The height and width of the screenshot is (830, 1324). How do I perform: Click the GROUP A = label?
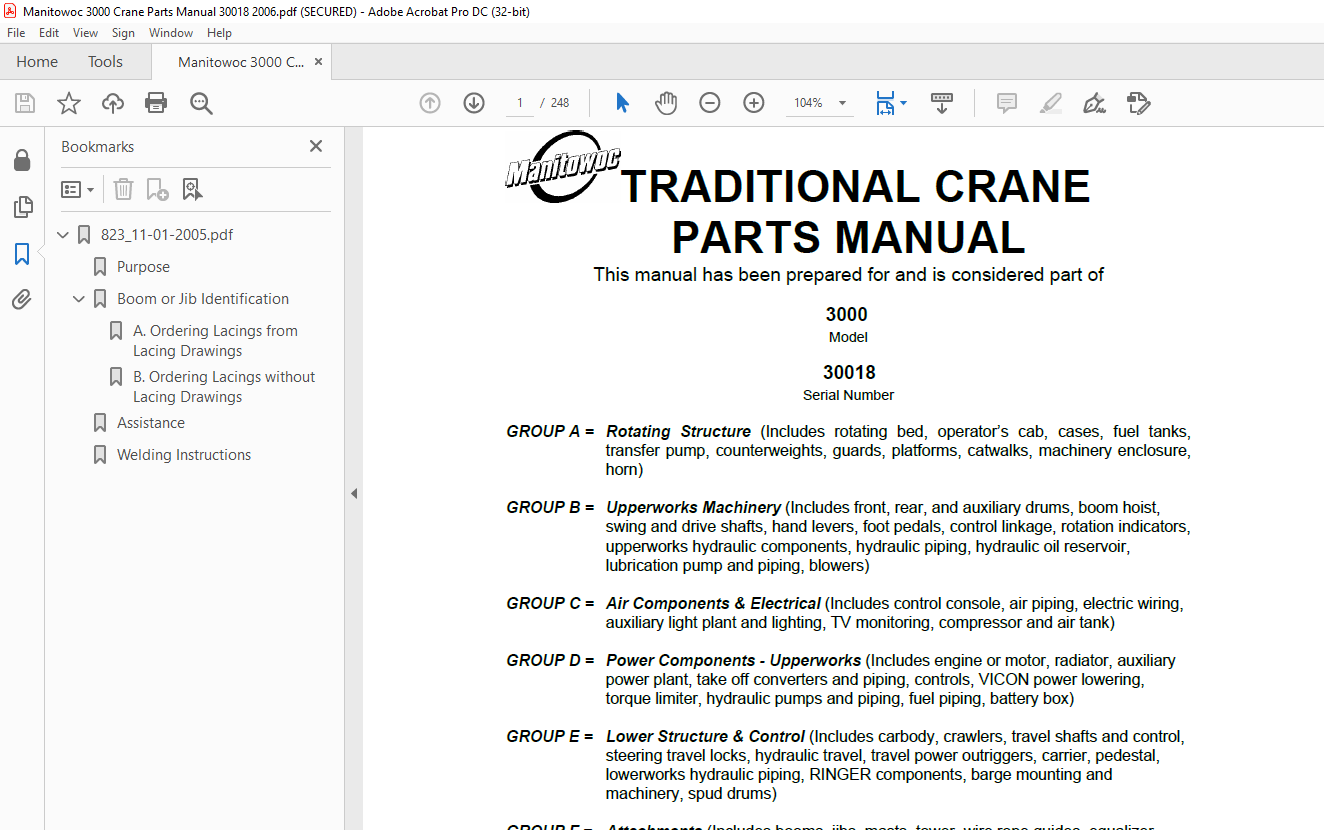(550, 432)
